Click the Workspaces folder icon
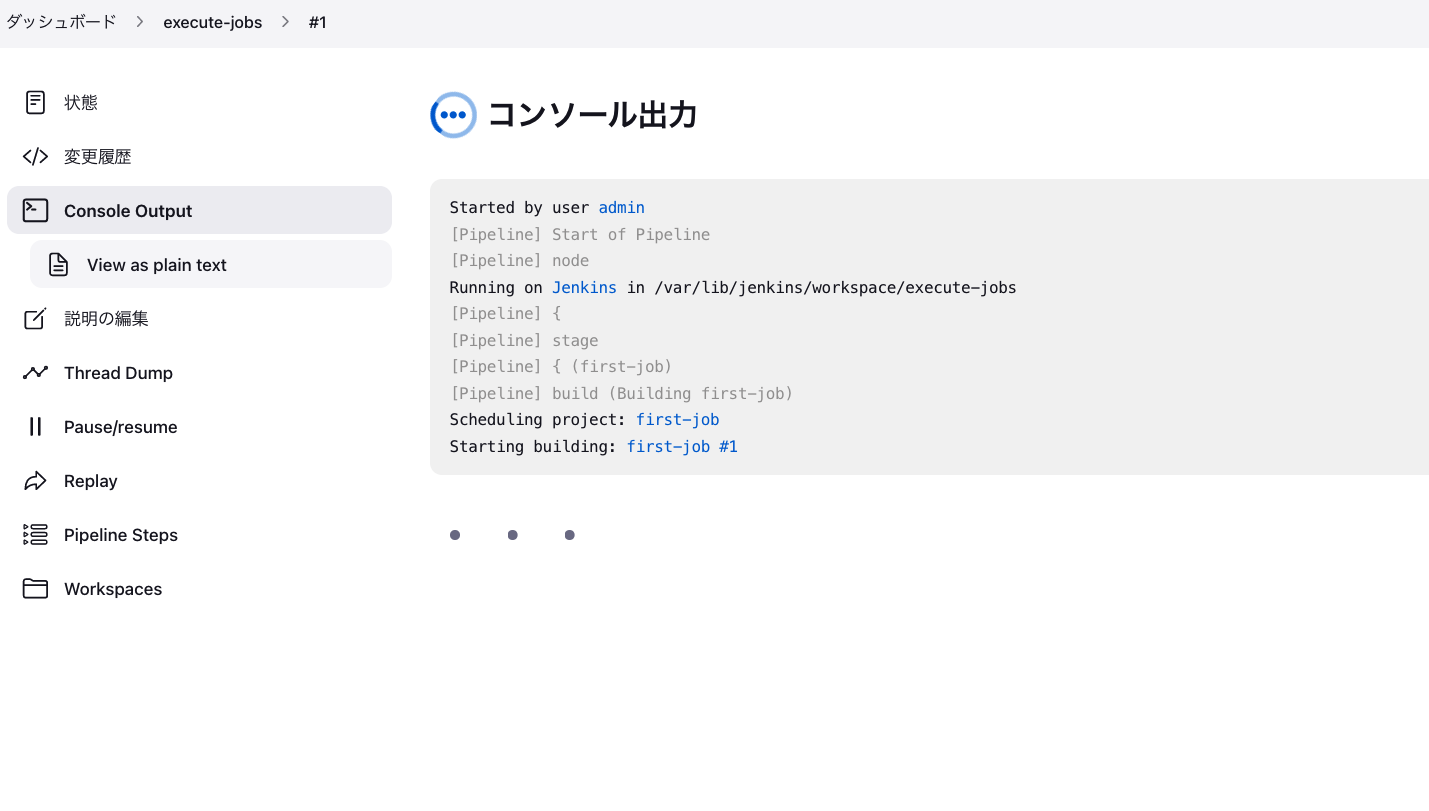Screen dimensions: 1429x811 [x=35, y=588]
